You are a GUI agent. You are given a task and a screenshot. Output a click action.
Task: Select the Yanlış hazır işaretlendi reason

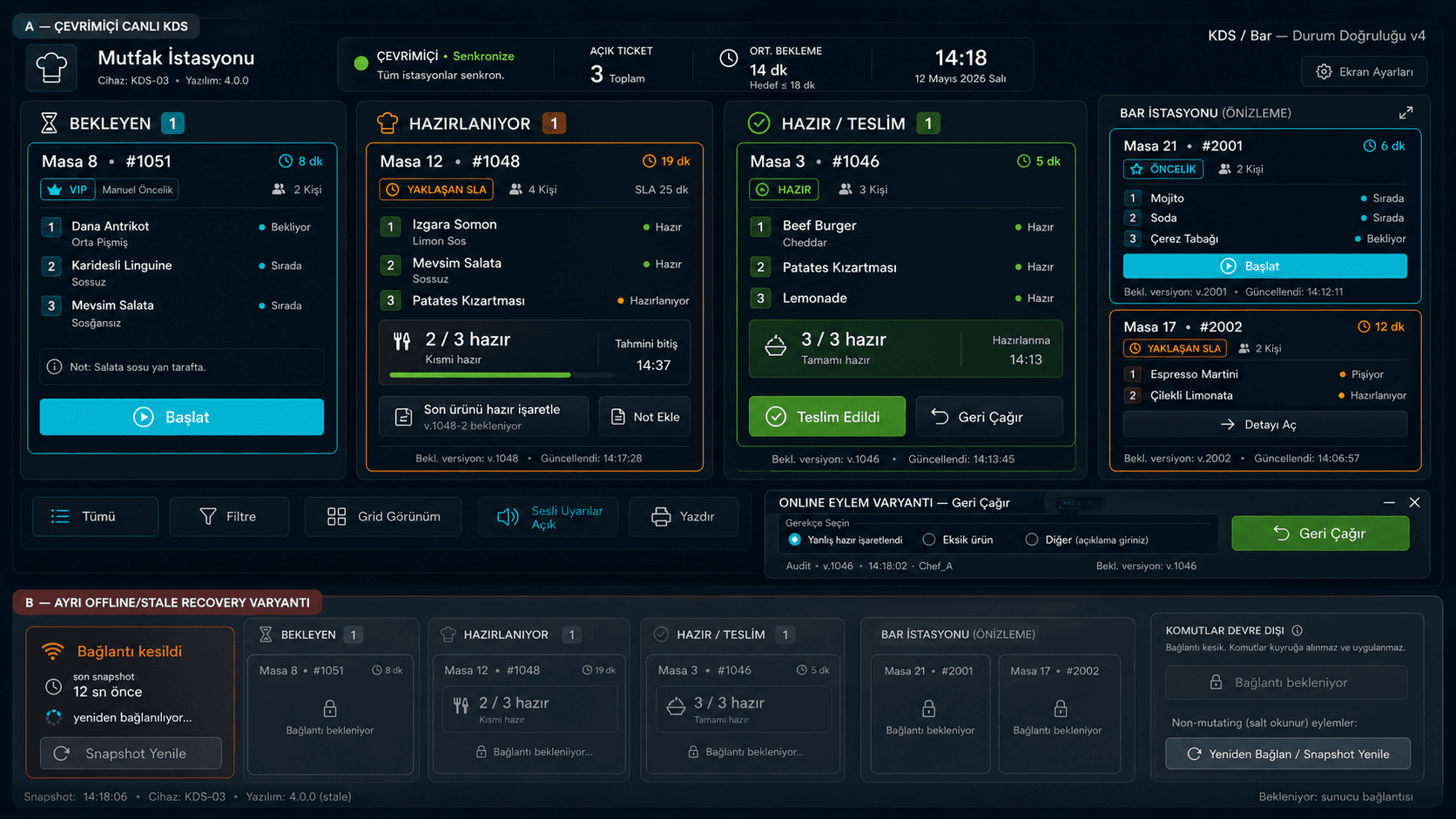tap(794, 540)
